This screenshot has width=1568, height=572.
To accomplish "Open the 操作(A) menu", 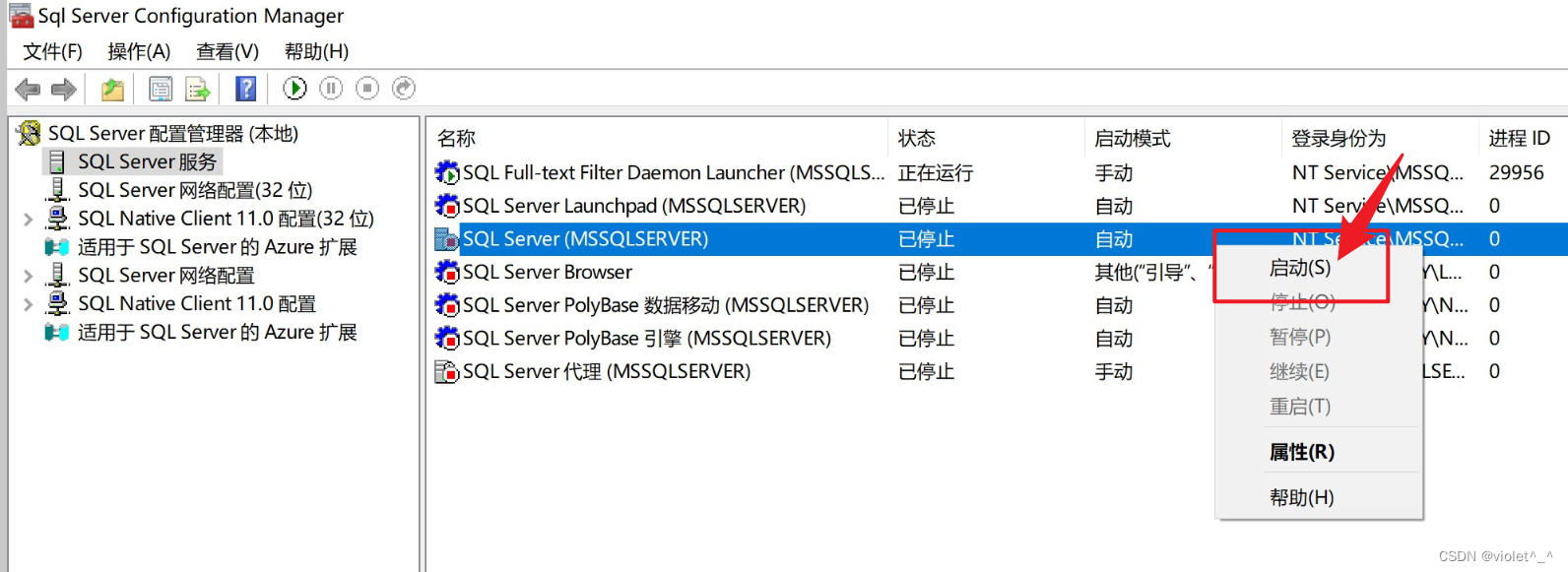I will pyautogui.click(x=139, y=51).
